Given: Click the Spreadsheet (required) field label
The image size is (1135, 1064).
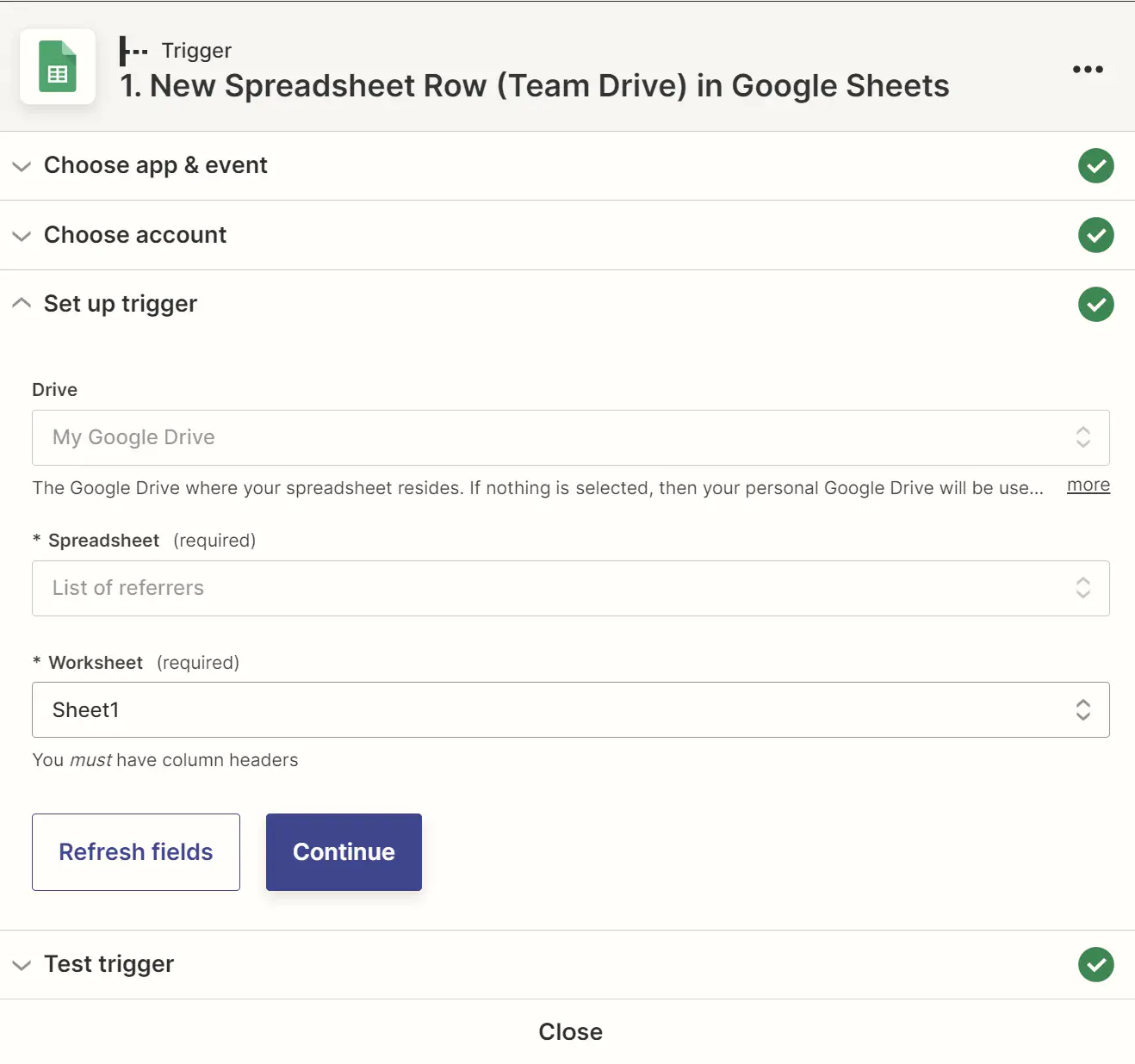Looking at the screenshot, I should 144,541.
